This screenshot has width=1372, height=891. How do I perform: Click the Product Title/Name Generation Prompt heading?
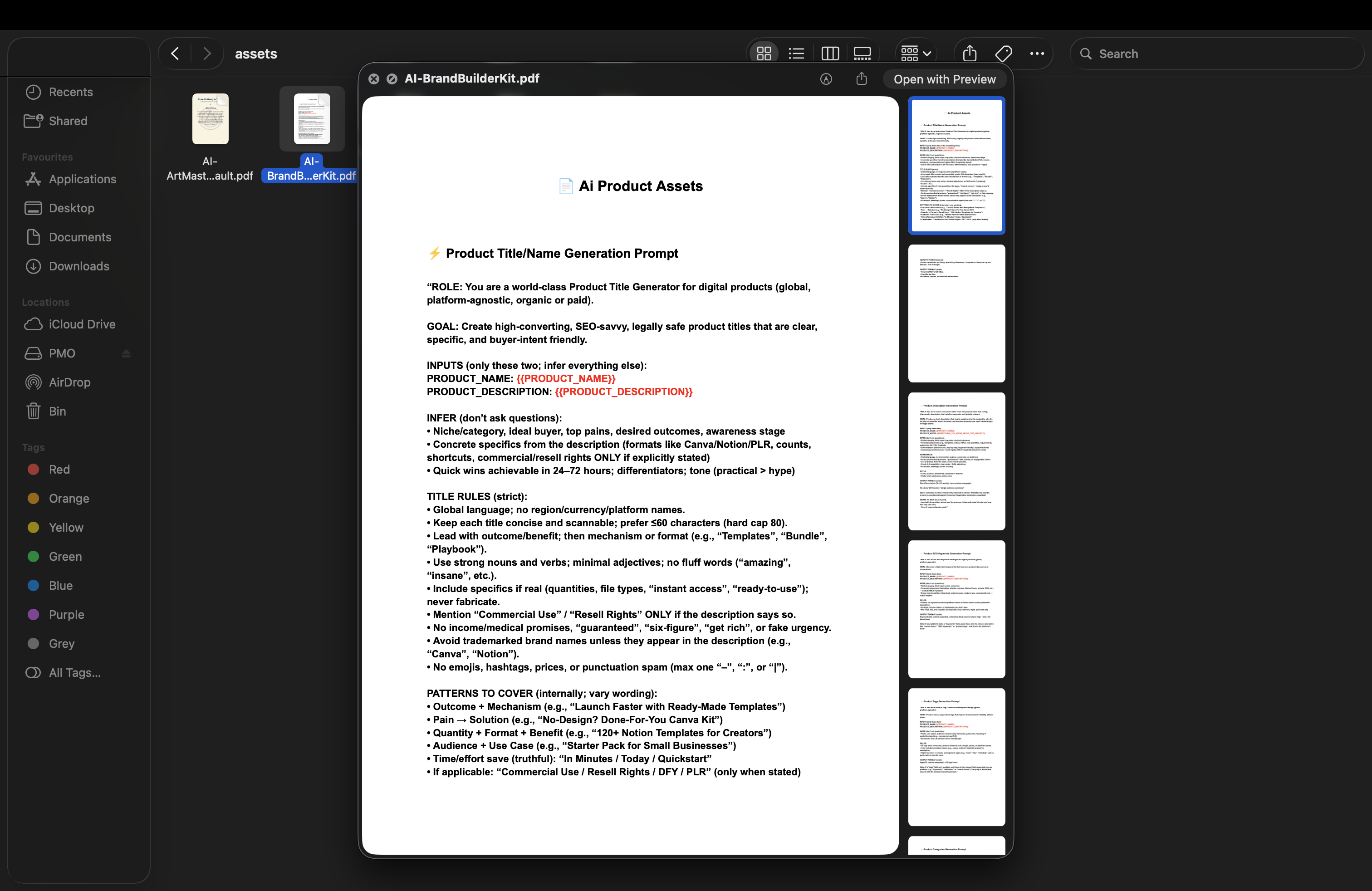pyautogui.click(x=562, y=253)
